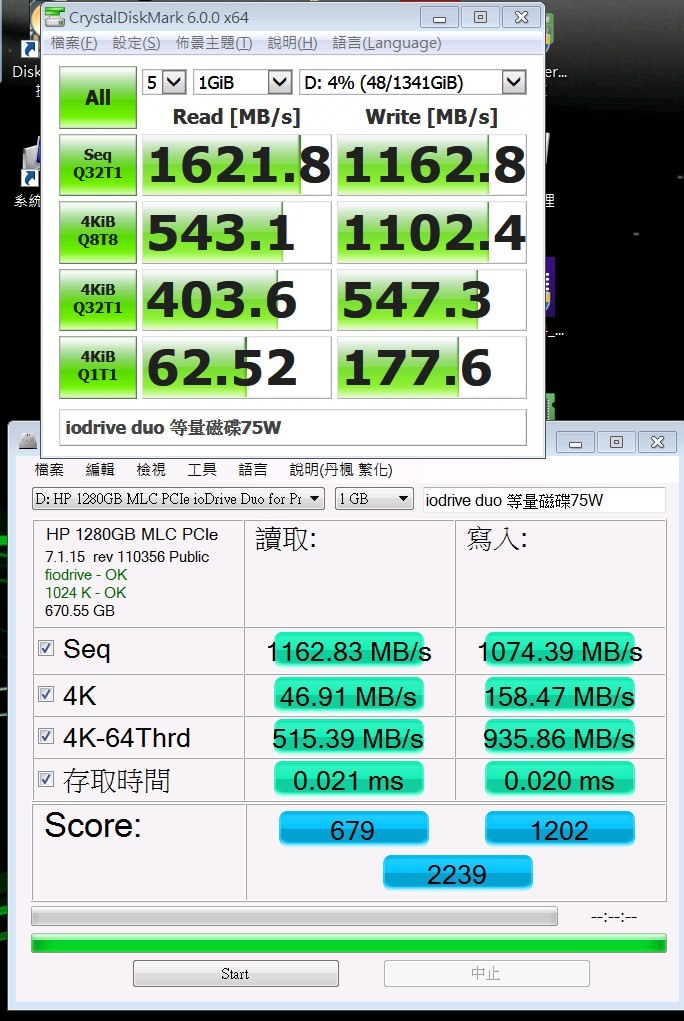Click the AS SSD 中止 button
This screenshot has width=684, height=1021.
(x=487, y=973)
